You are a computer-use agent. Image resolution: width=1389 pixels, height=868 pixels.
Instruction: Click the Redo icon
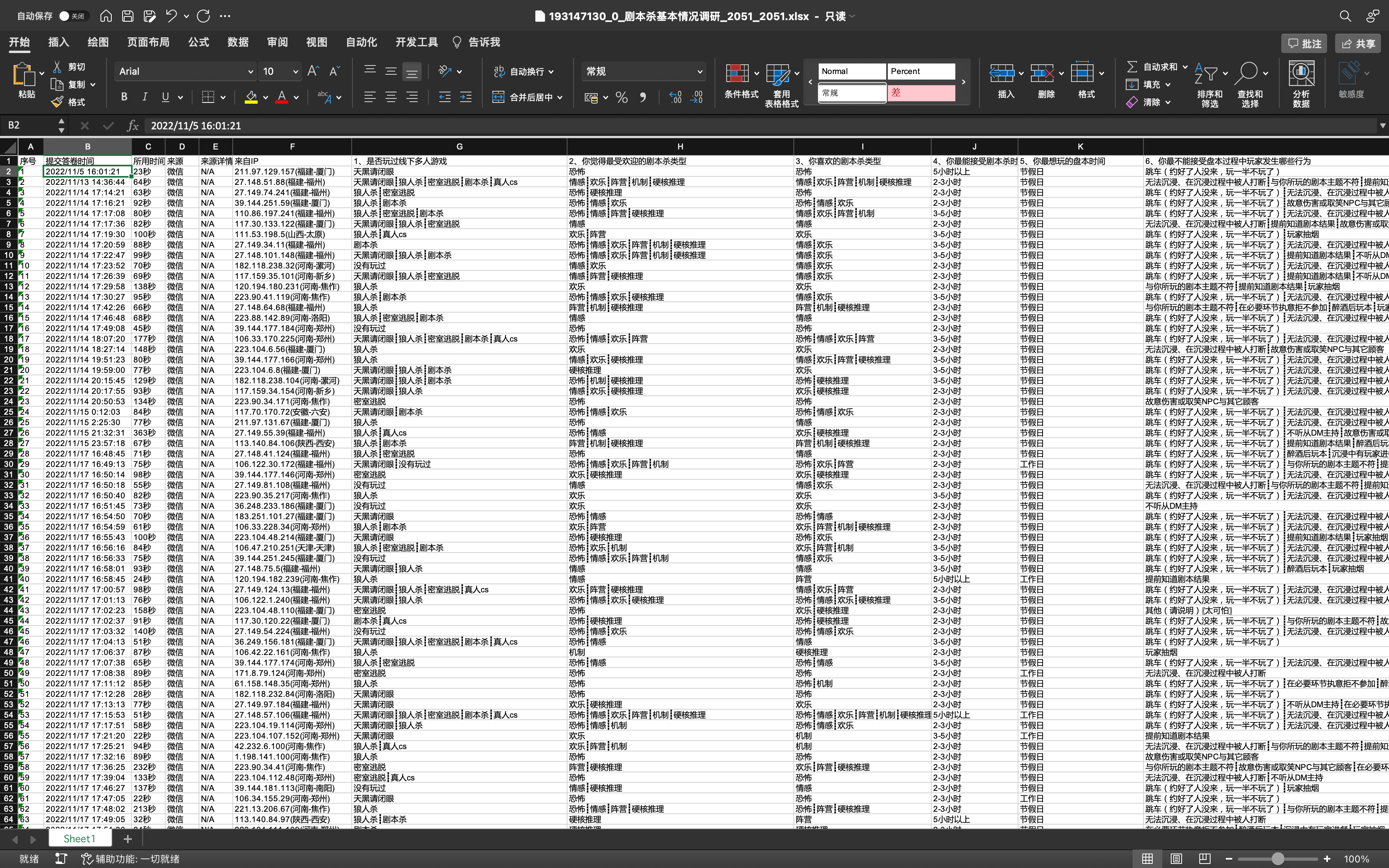tap(203, 16)
